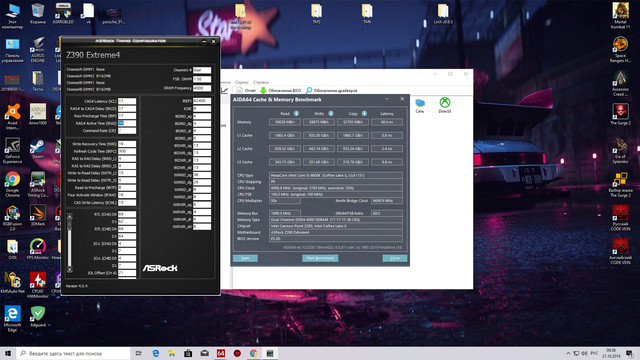Launch Steam from desktop
The height and width of the screenshot is (360, 640).
coord(38,149)
